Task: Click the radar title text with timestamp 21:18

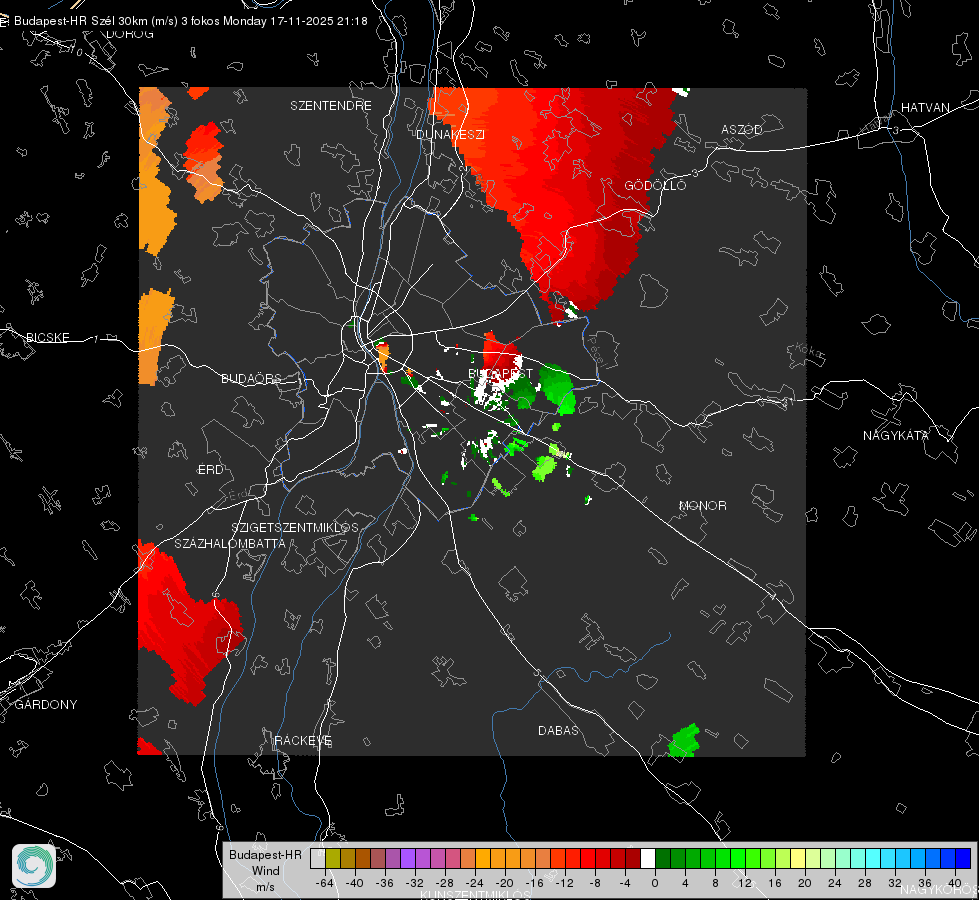Action: pos(190,21)
